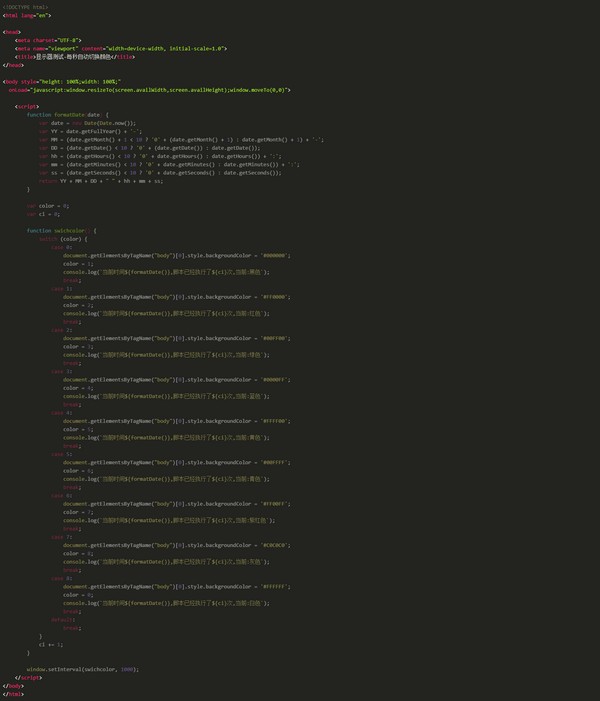Click the opening <script> tag
600x701 pixels.
(27, 106)
